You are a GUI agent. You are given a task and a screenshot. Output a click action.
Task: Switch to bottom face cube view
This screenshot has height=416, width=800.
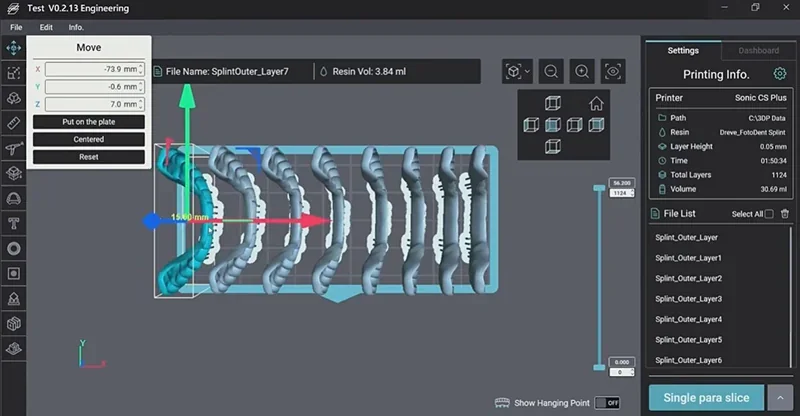(x=553, y=146)
